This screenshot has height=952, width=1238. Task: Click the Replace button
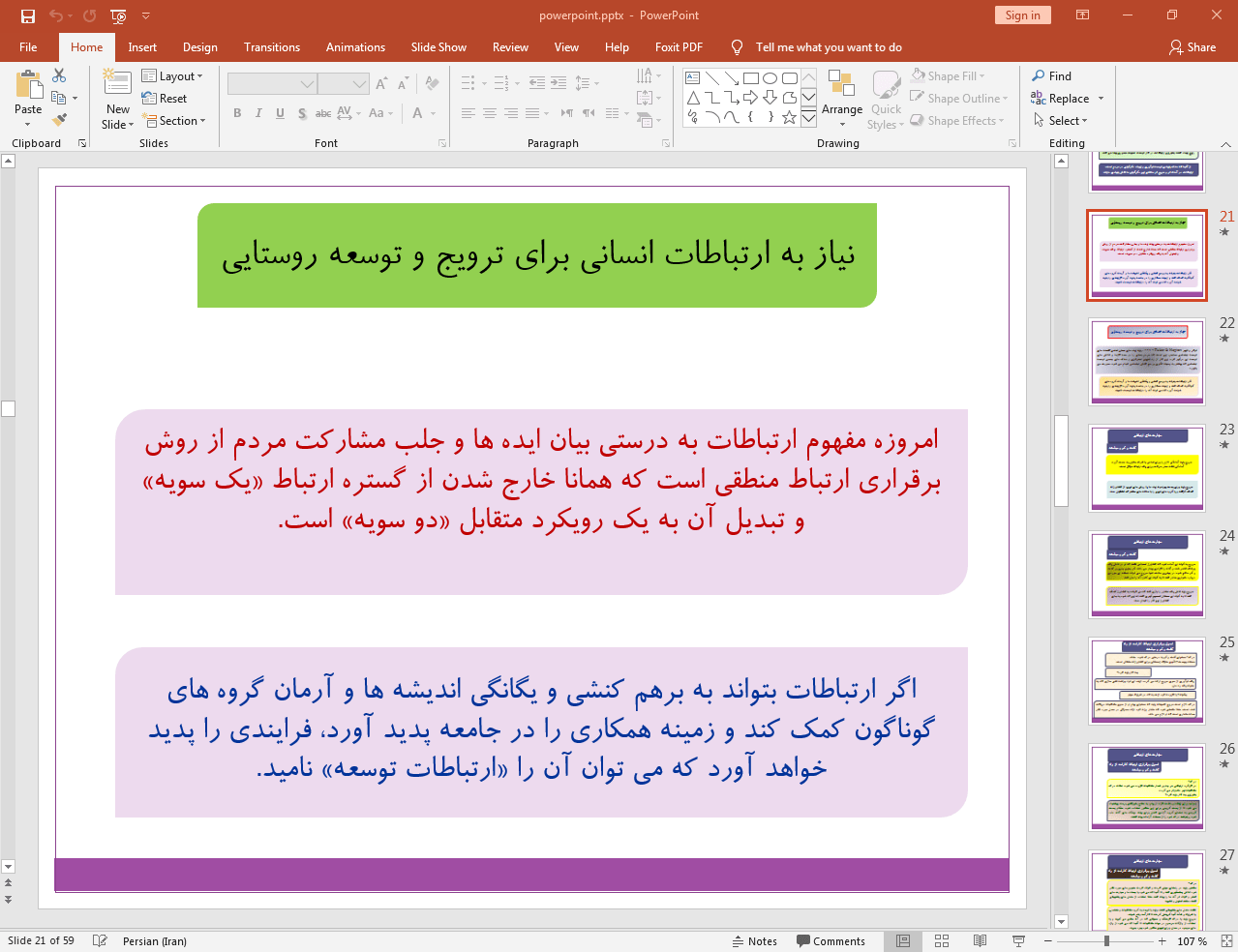1061,98
